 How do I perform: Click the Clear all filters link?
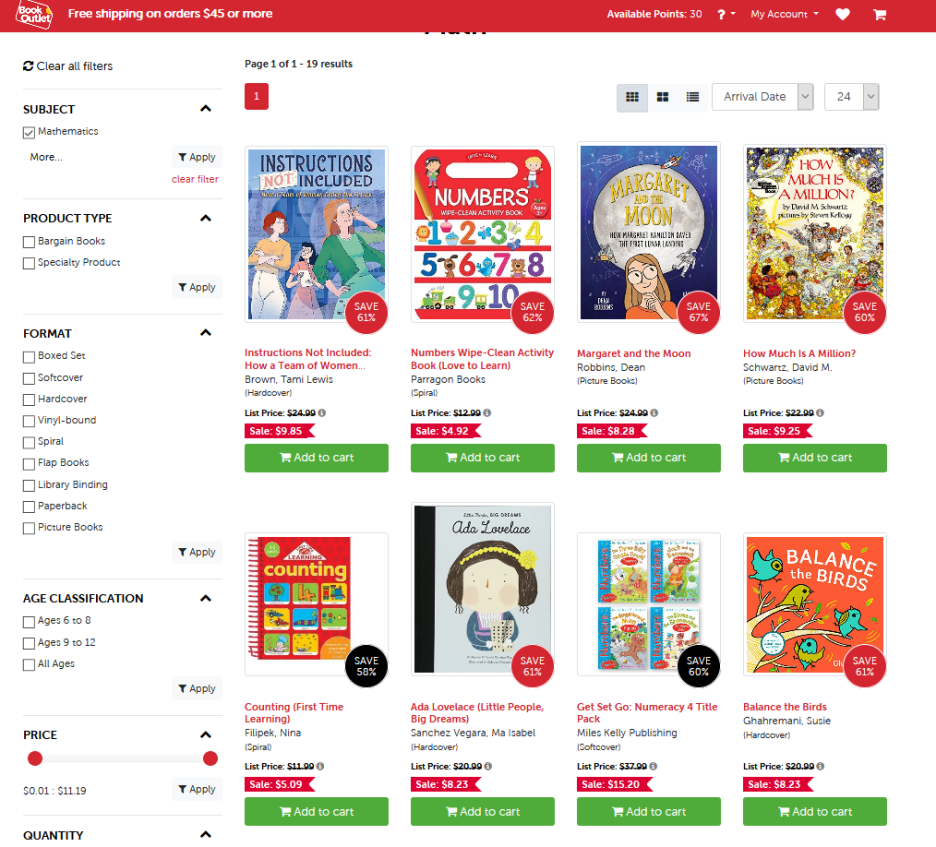(x=68, y=66)
